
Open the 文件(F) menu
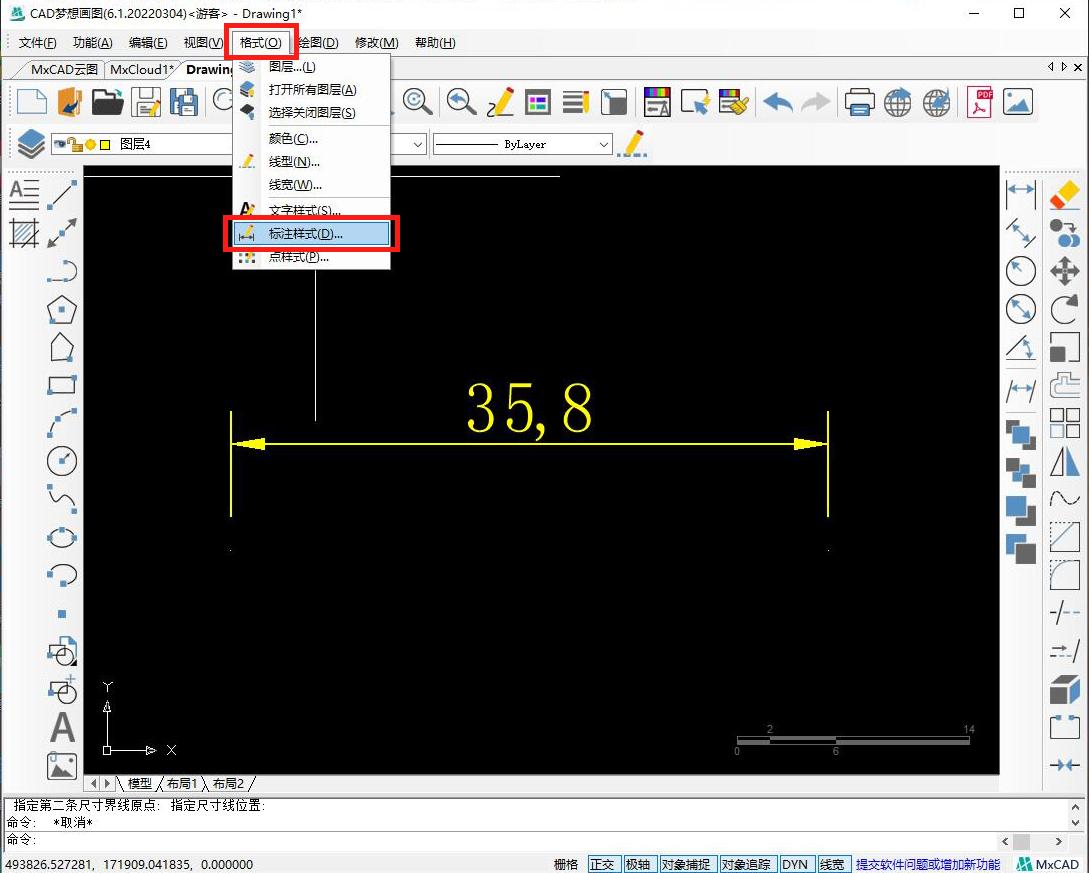point(37,43)
